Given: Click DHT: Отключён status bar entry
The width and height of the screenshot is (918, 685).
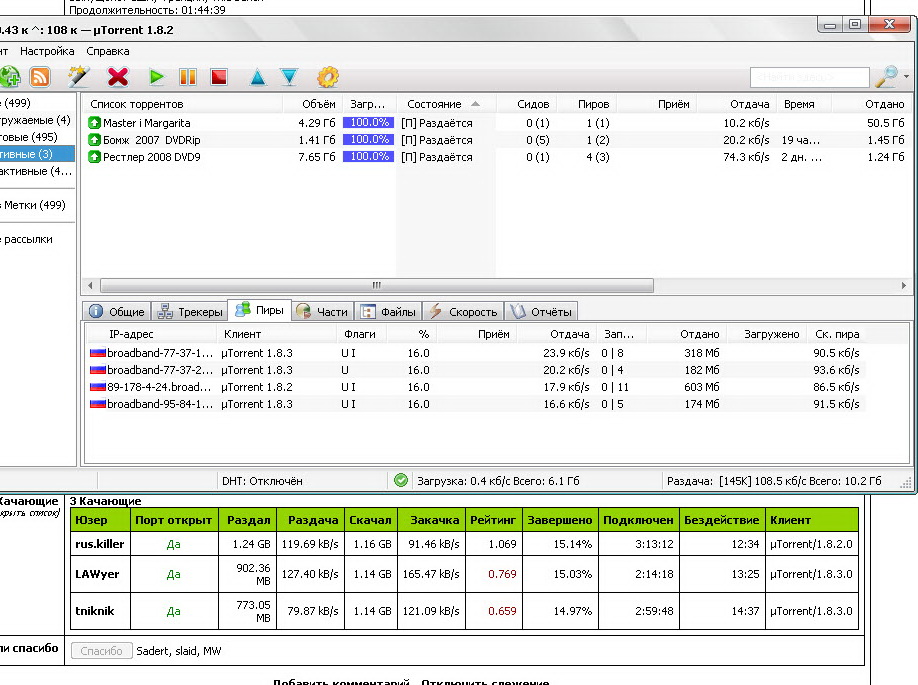Looking at the screenshot, I should click(x=262, y=481).
